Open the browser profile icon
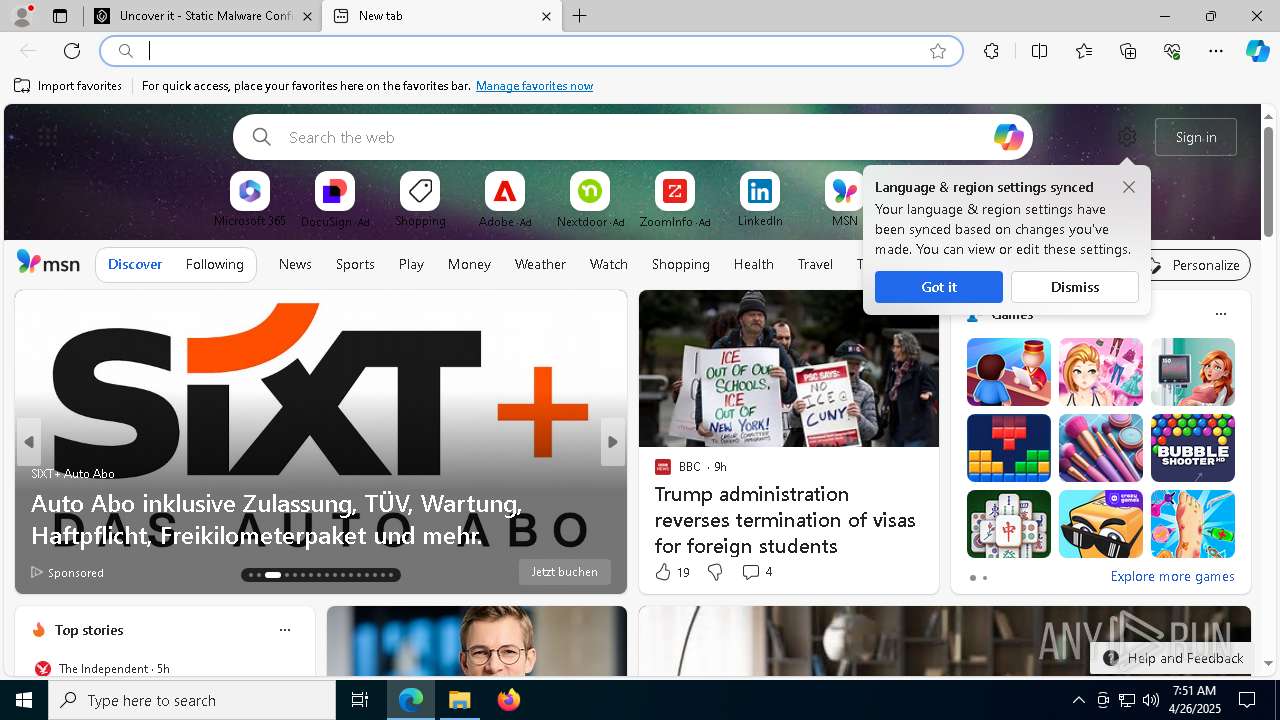This screenshot has height=720, width=1280. click(x=21, y=16)
